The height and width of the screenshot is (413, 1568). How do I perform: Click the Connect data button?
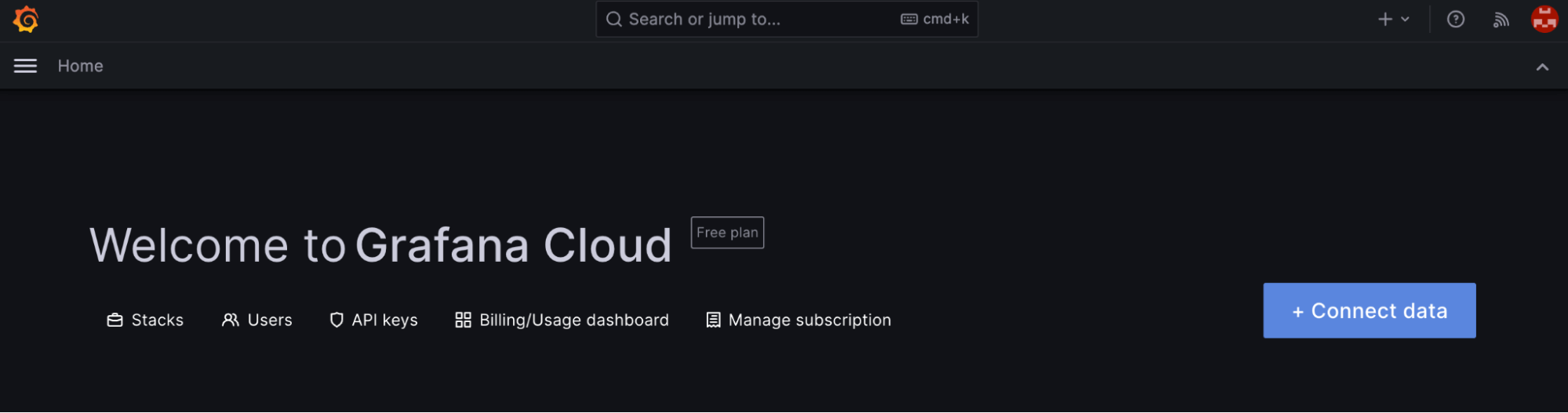pyautogui.click(x=1370, y=310)
